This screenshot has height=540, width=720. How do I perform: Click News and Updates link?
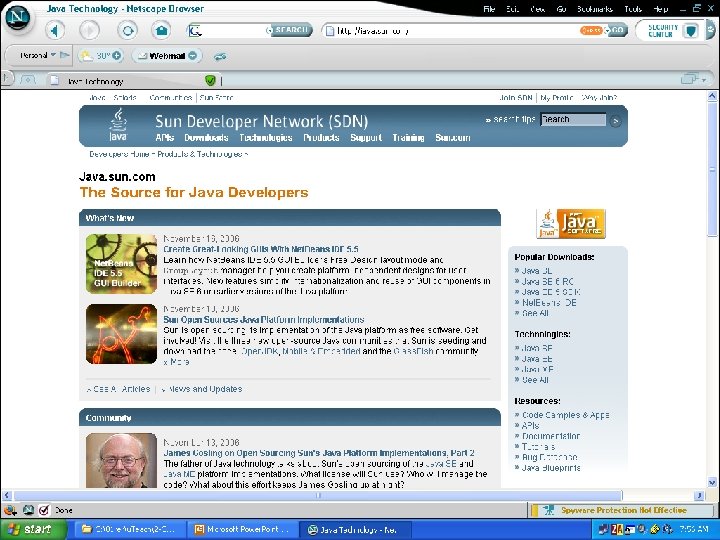click(x=205, y=389)
